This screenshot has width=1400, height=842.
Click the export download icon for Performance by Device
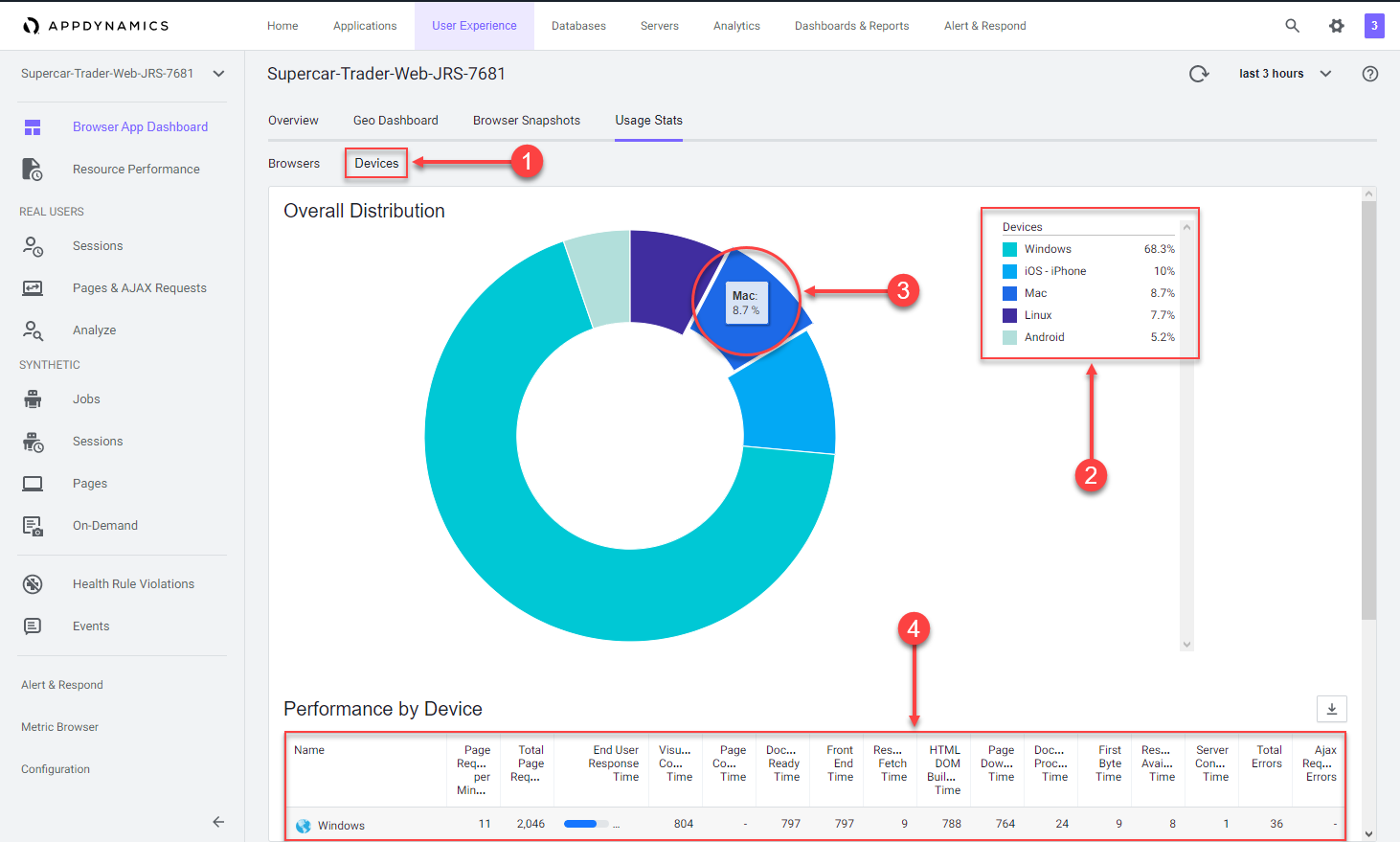tap(1332, 709)
